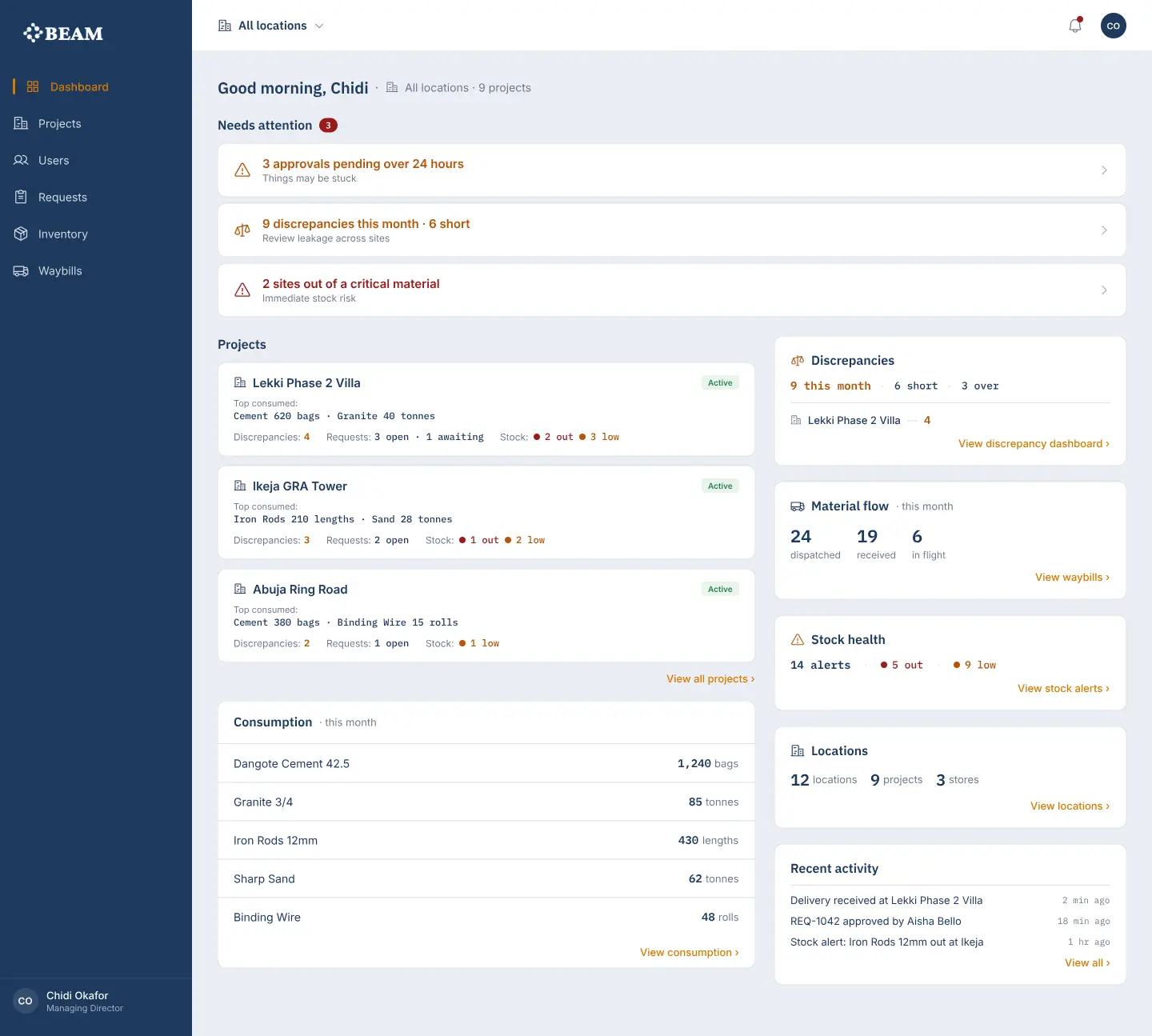
Task: Expand the All locations dropdown chevron
Action: [319, 26]
